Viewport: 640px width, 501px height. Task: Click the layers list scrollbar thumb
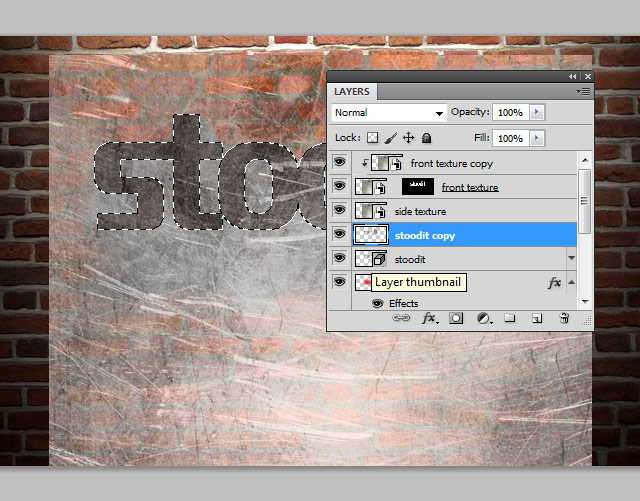tap(585, 201)
